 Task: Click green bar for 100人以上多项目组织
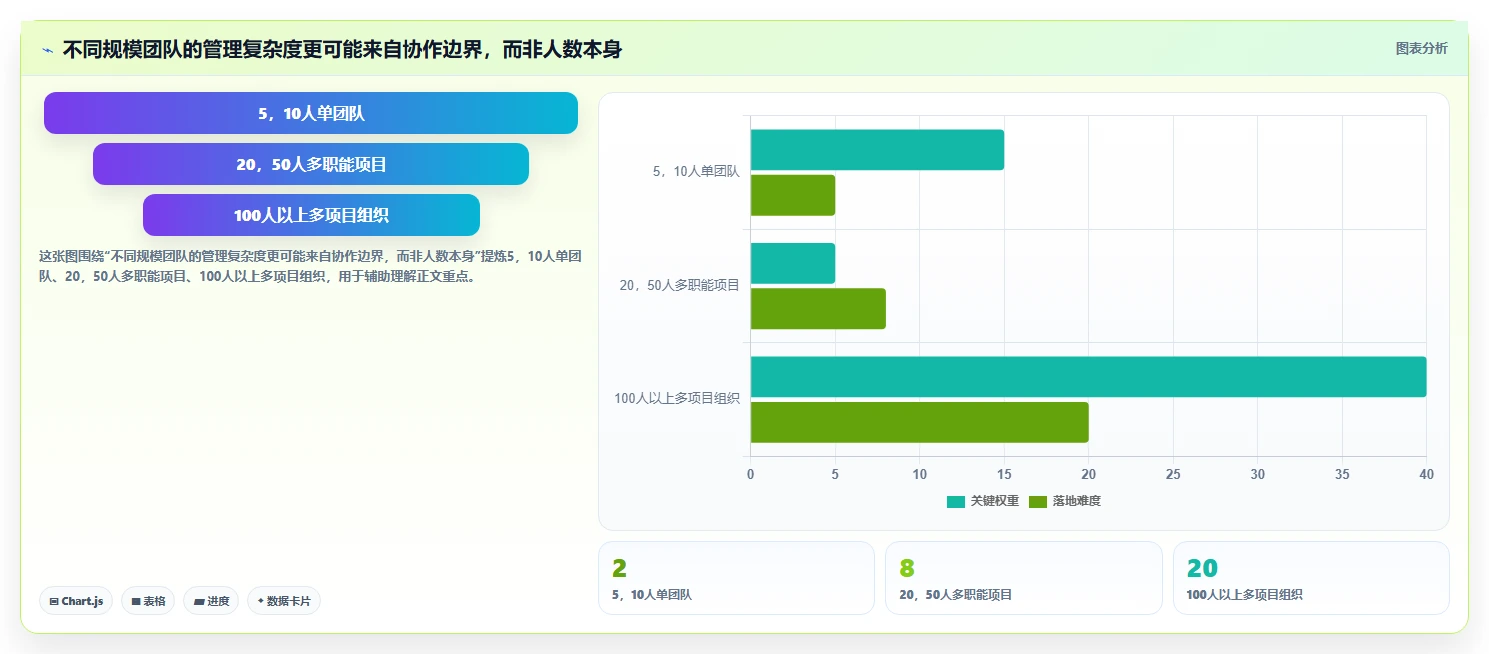(919, 422)
